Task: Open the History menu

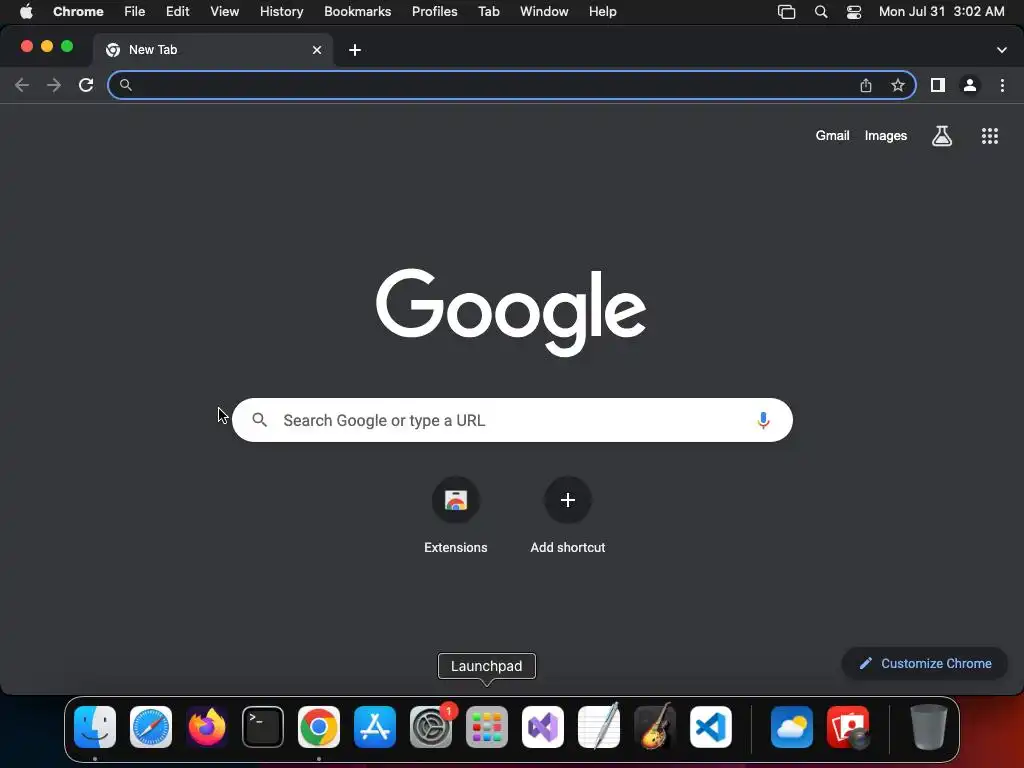Action: pyautogui.click(x=281, y=12)
